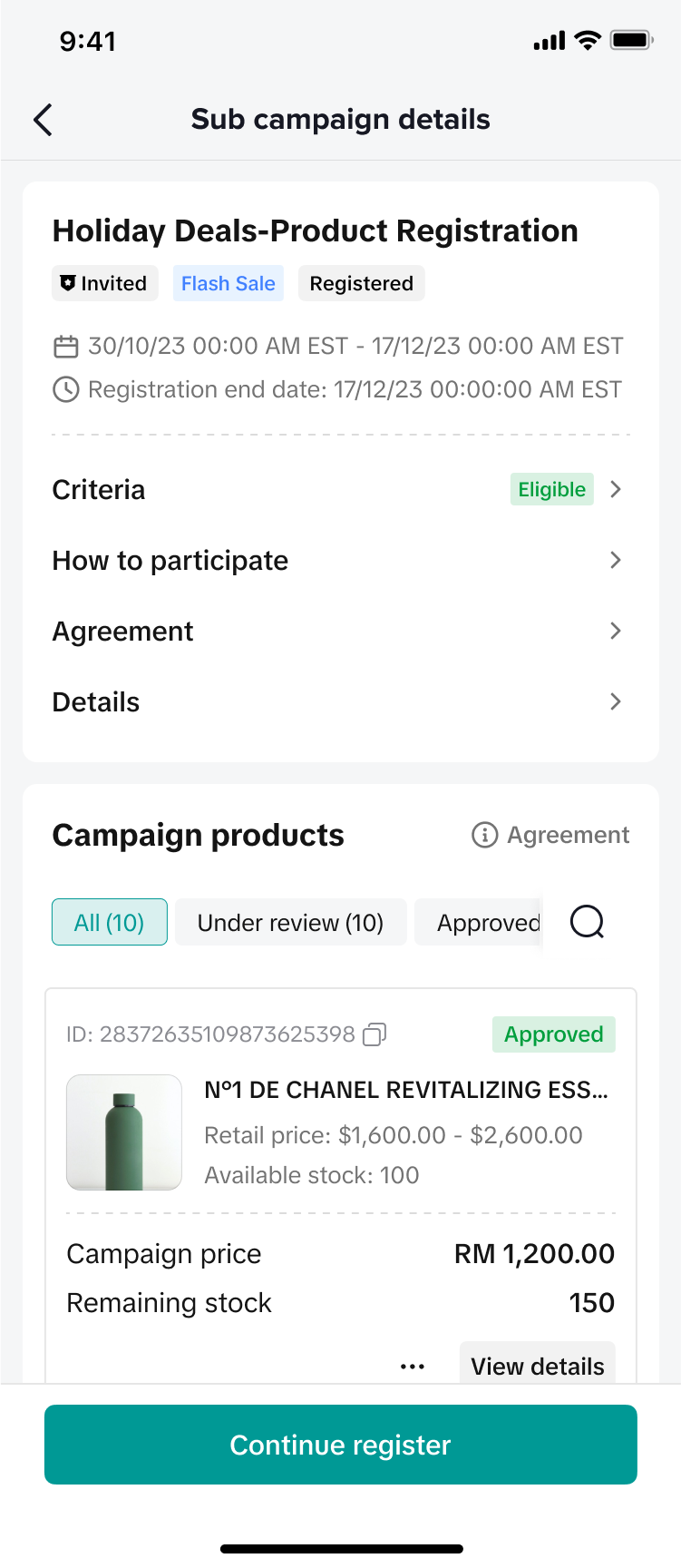681x1568 pixels.
Task: Open the green bottle product thumbnail
Action: [x=124, y=1132]
